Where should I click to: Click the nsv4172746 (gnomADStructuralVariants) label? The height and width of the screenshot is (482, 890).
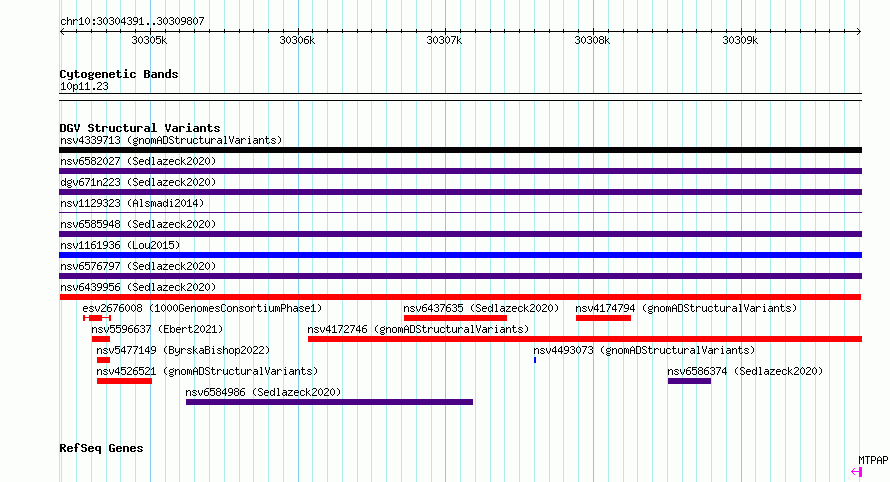(x=418, y=329)
